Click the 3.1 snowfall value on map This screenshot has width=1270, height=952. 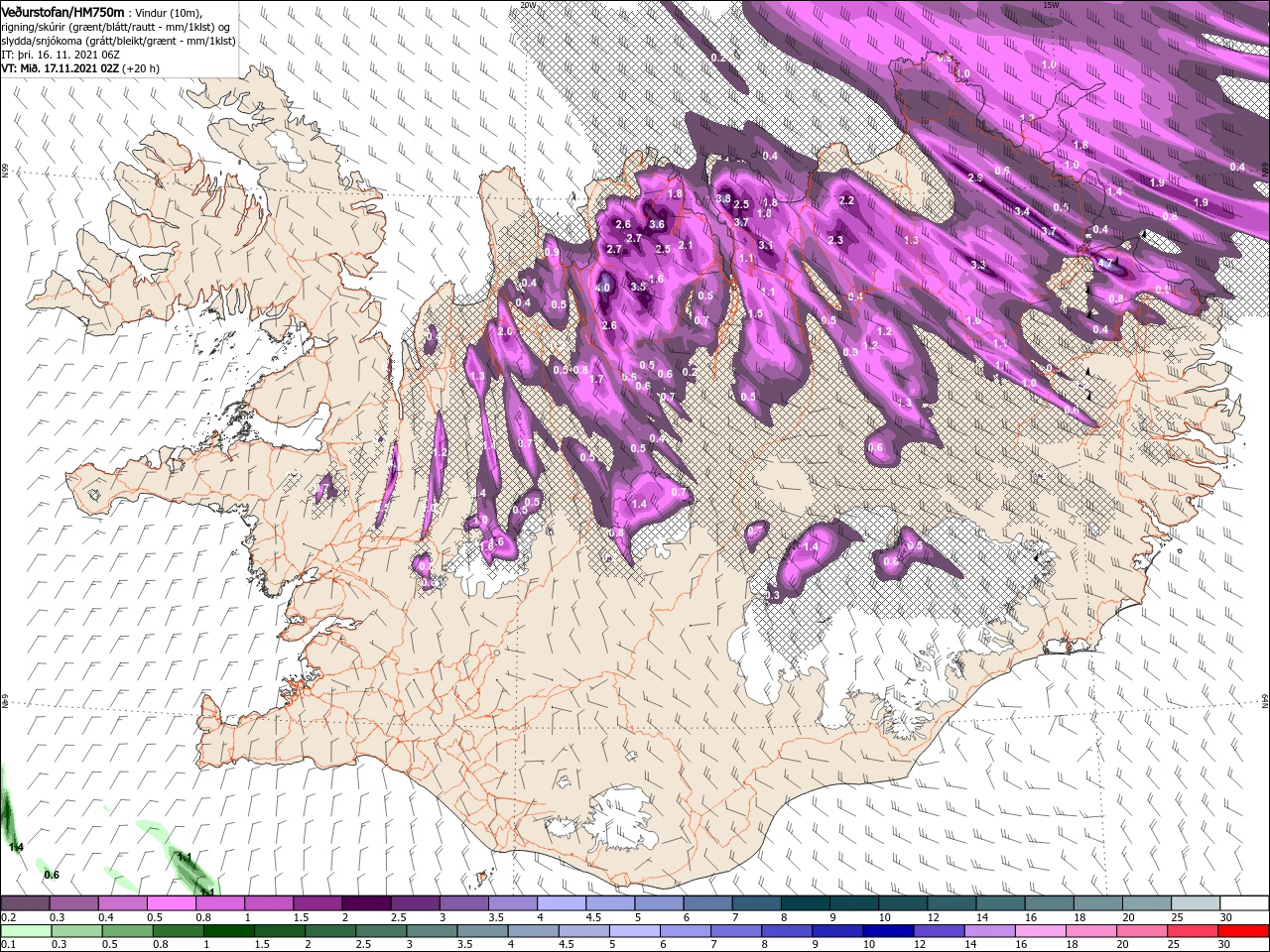point(765,245)
